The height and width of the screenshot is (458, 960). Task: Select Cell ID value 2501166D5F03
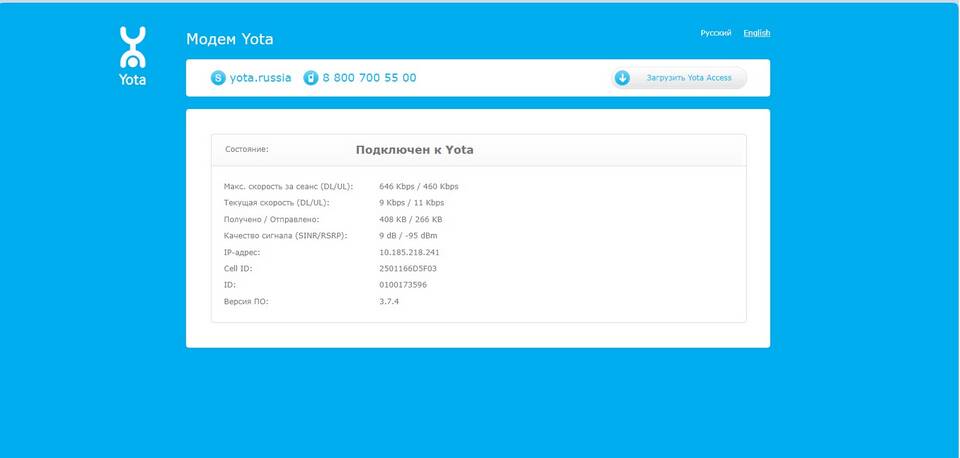pyautogui.click(x=408, y=269)
